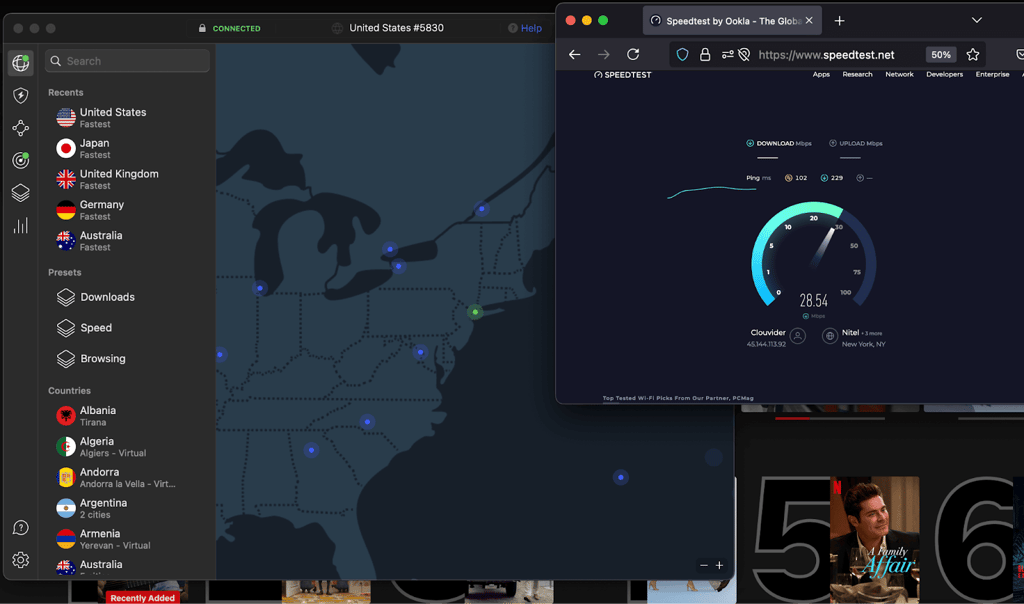The image size is (1024, 604).
Task: Zoom in the map with plus button
Action: click(x=719, y=565)
